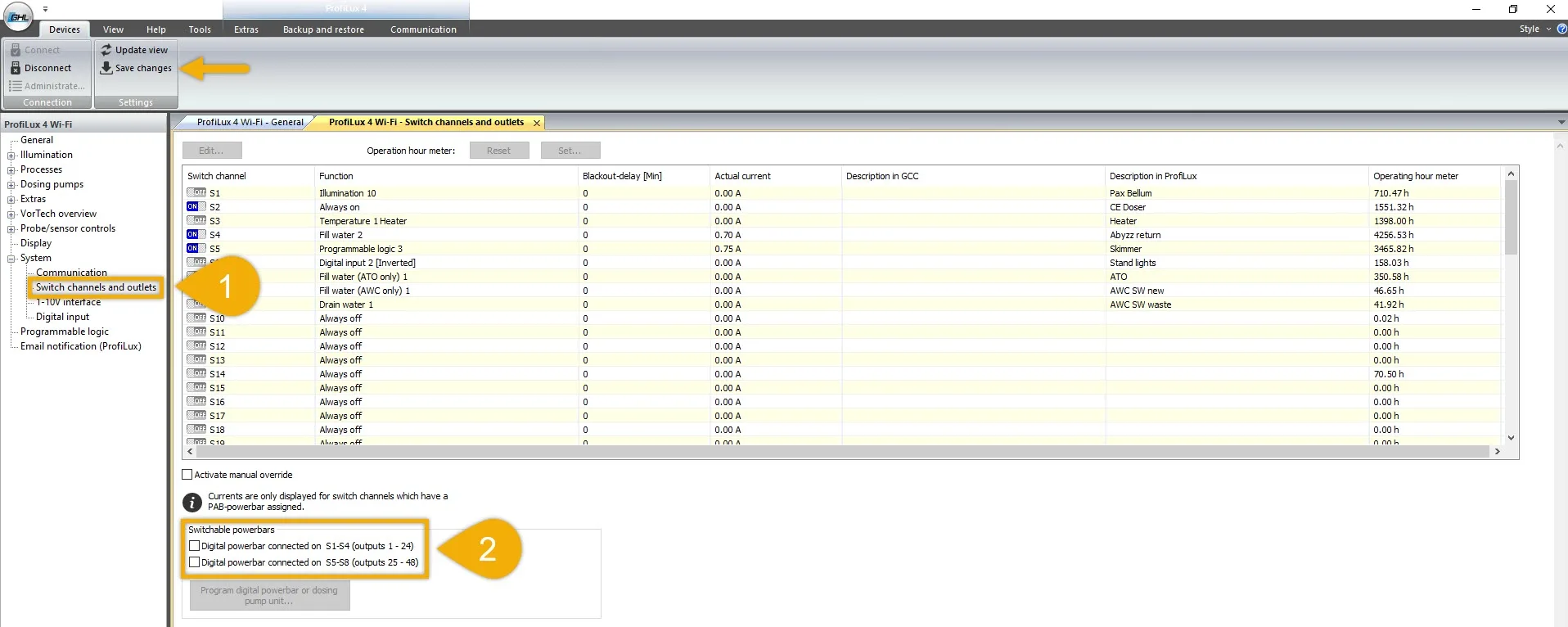Screen dimensions: 1568x627
Task: Expand the Illumination tree node
Action: pos(11,156)
